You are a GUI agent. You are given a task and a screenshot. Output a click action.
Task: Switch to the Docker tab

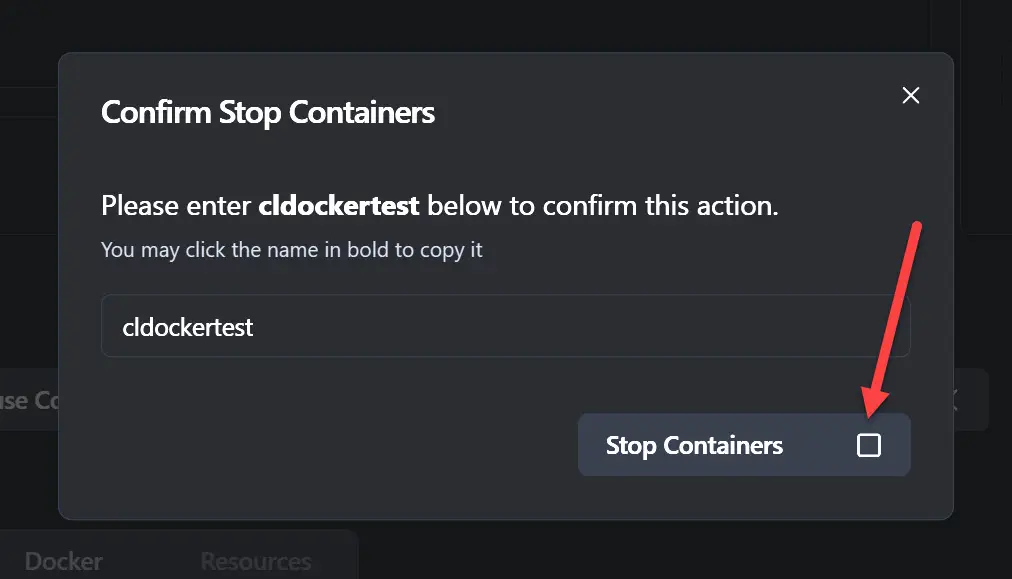[x=64, y=561]
